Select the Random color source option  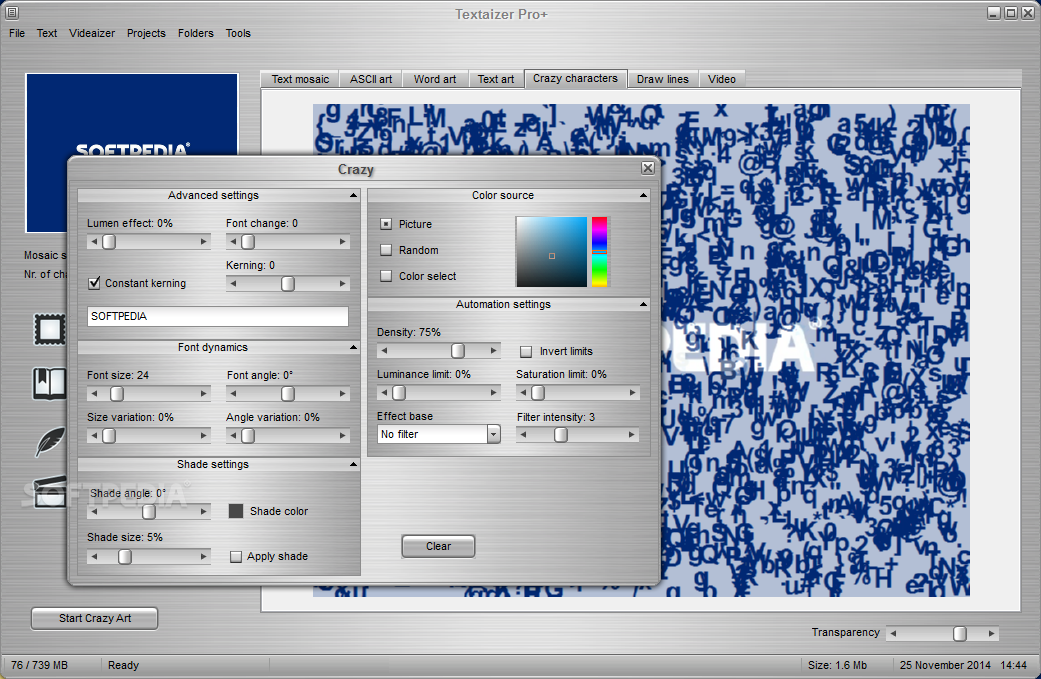coord(386,250)
